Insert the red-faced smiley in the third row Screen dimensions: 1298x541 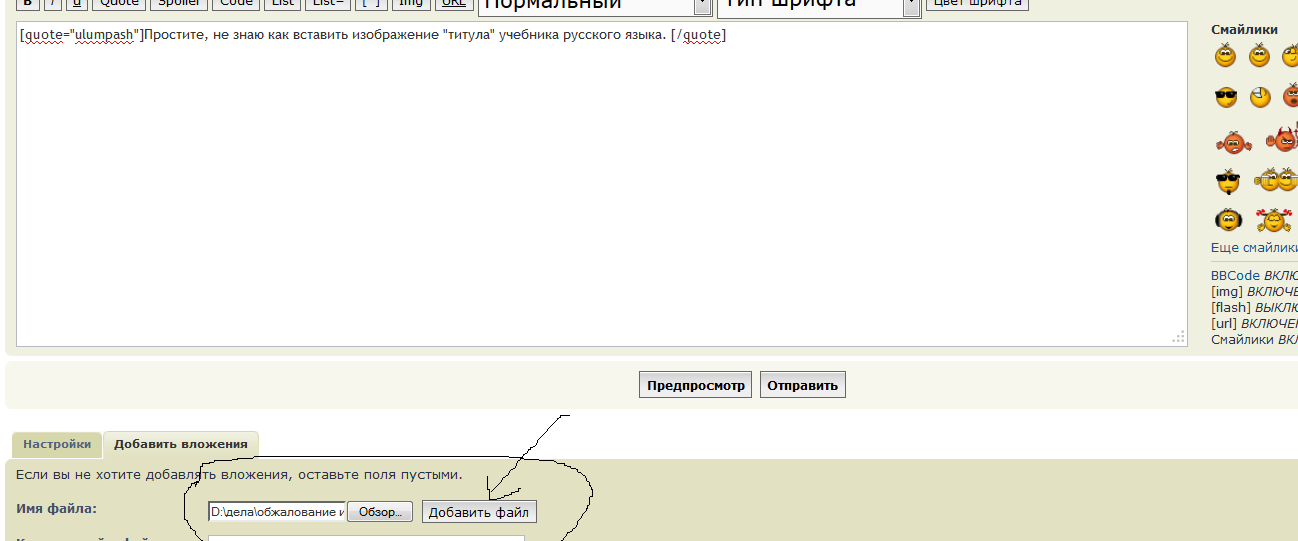pos(1232,141)
